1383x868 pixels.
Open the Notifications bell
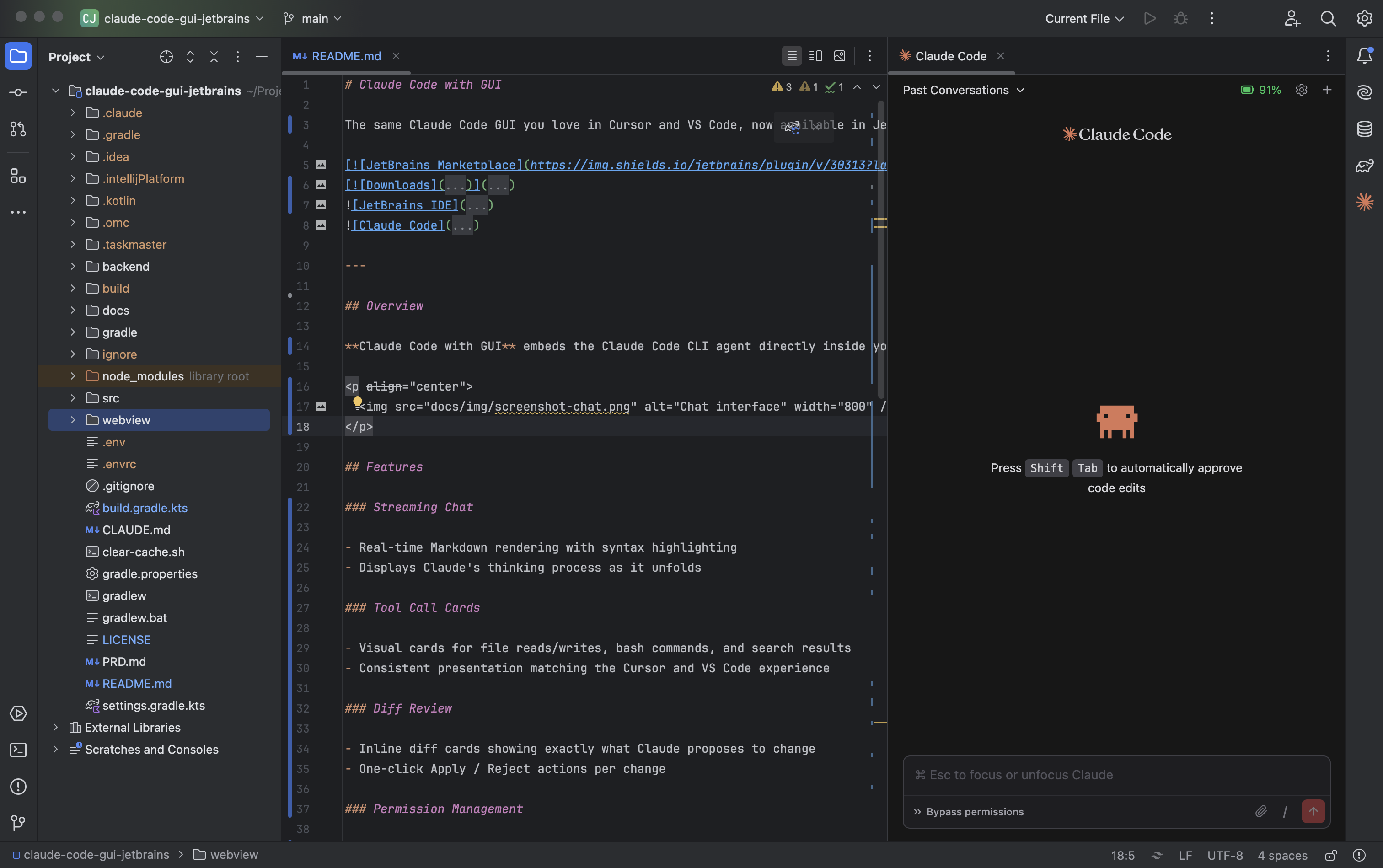tap(1365, 56)
